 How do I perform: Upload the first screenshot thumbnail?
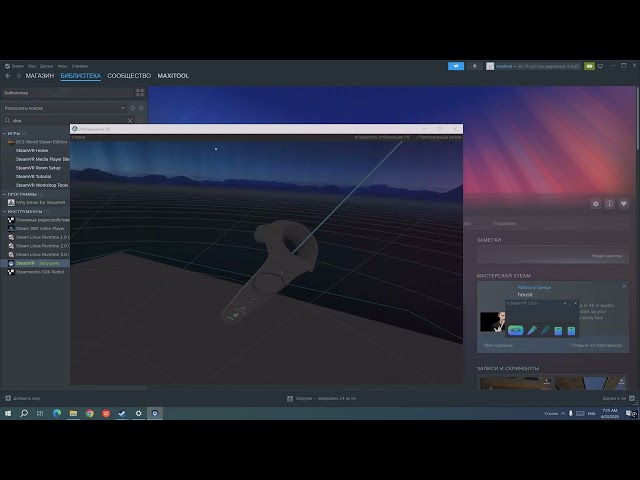(547, 382)
